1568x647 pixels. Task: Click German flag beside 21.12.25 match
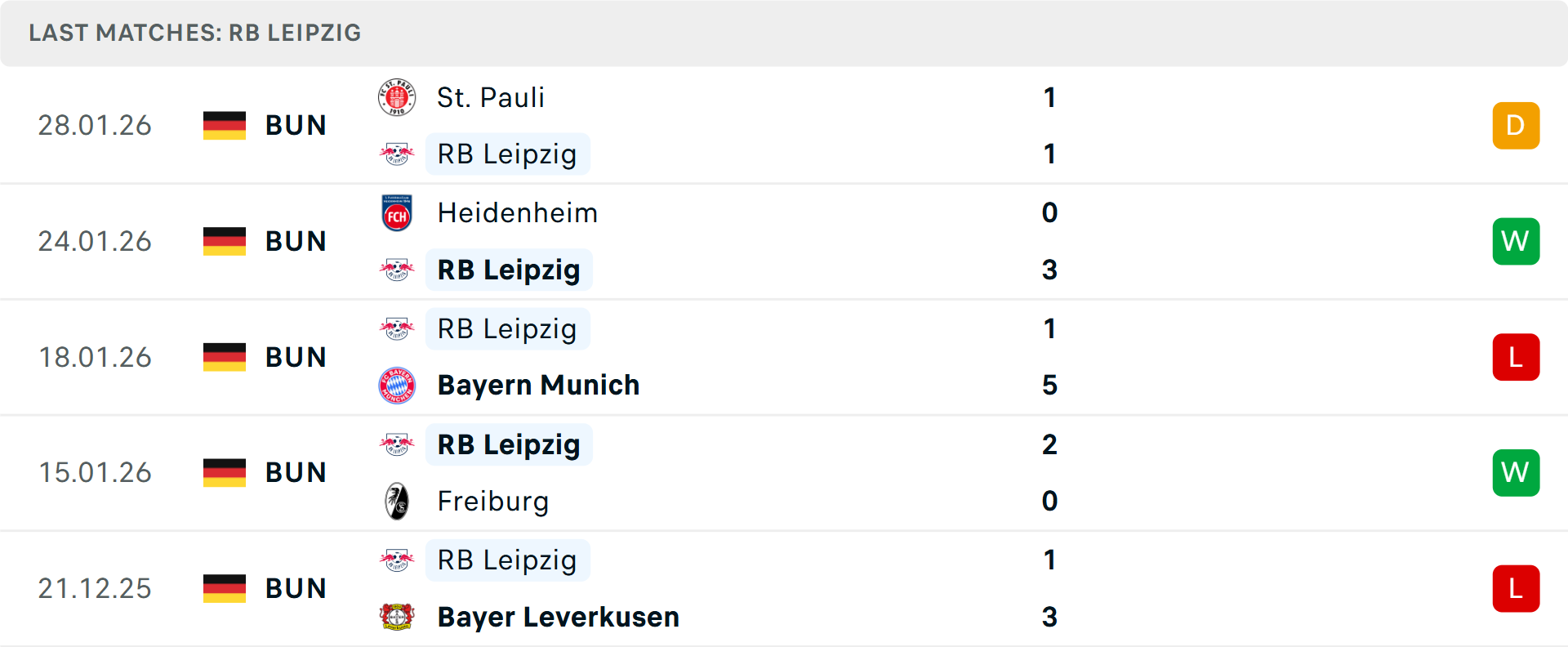coord(225,589)
